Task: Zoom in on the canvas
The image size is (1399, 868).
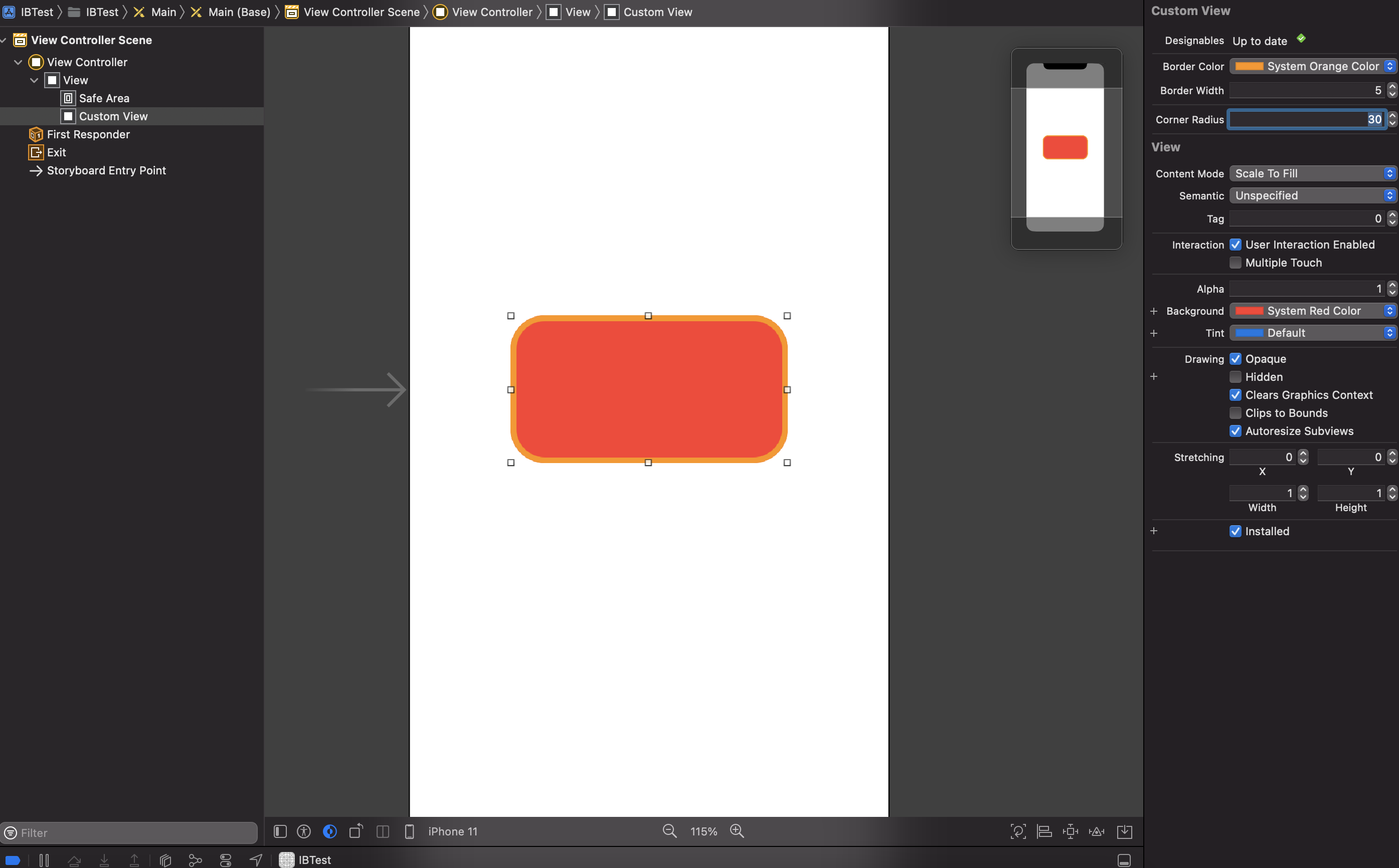Action: [x=737, y=831]
